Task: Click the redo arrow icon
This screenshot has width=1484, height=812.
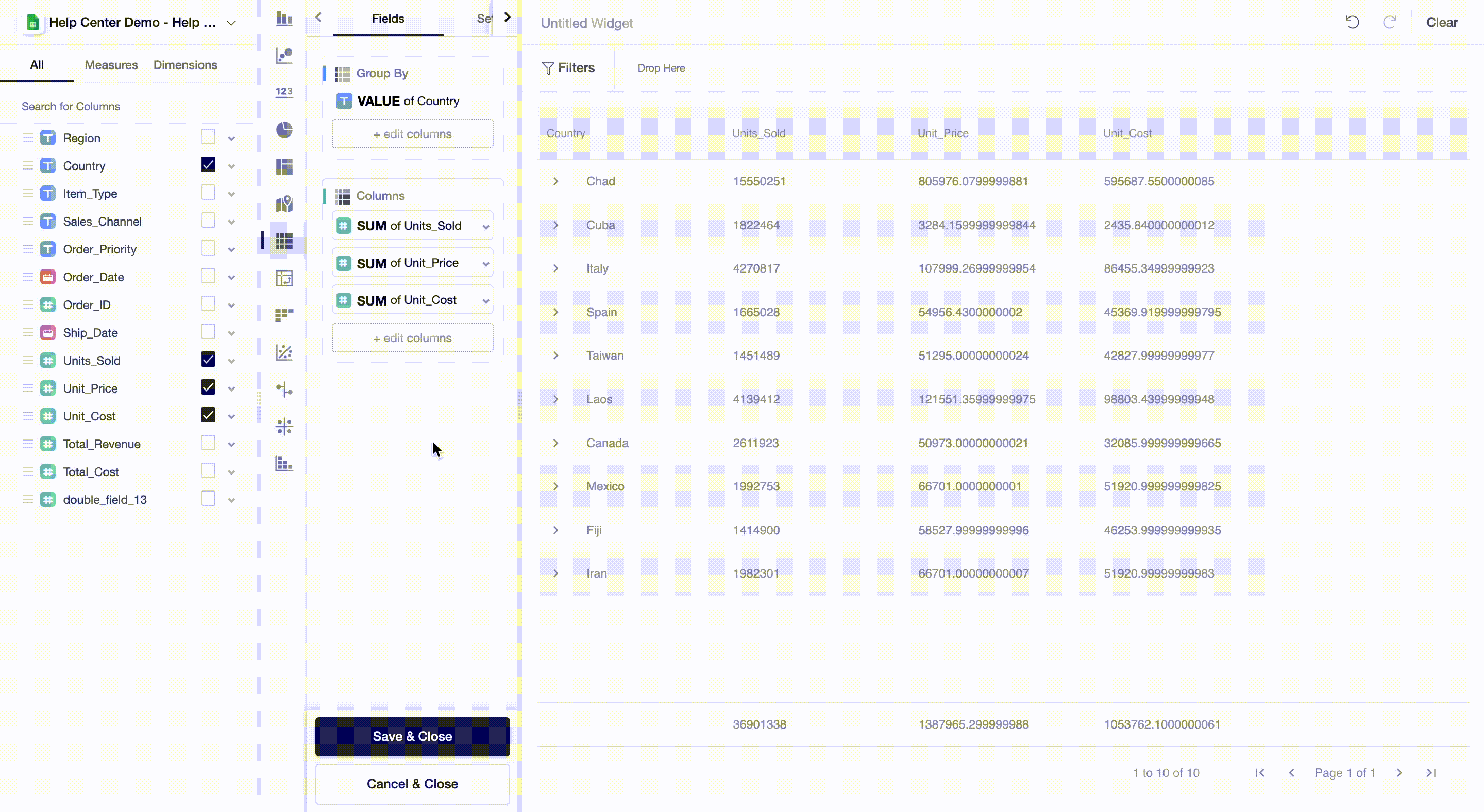Action: (1389, 23)
